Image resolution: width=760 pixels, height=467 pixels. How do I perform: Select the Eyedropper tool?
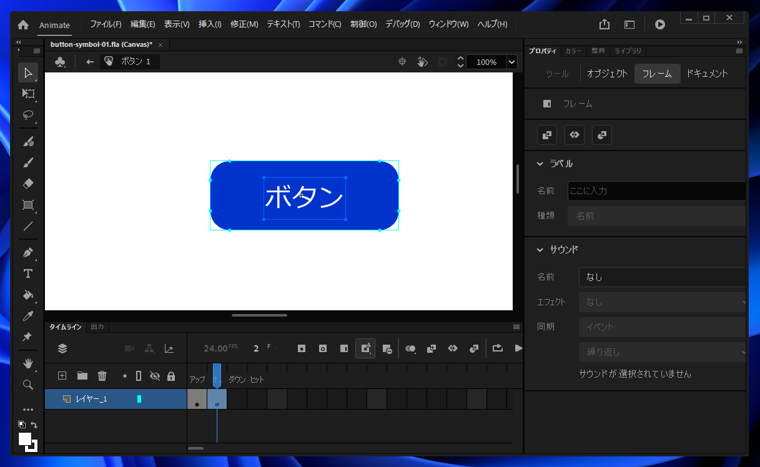coord(28,316)
